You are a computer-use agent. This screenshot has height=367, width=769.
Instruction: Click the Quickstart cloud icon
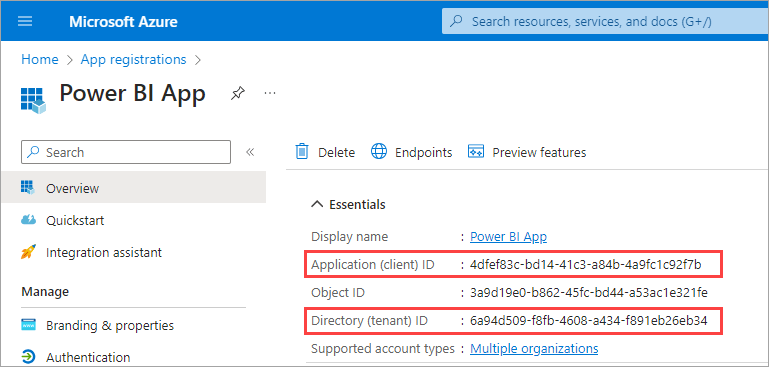click(28, 219)
